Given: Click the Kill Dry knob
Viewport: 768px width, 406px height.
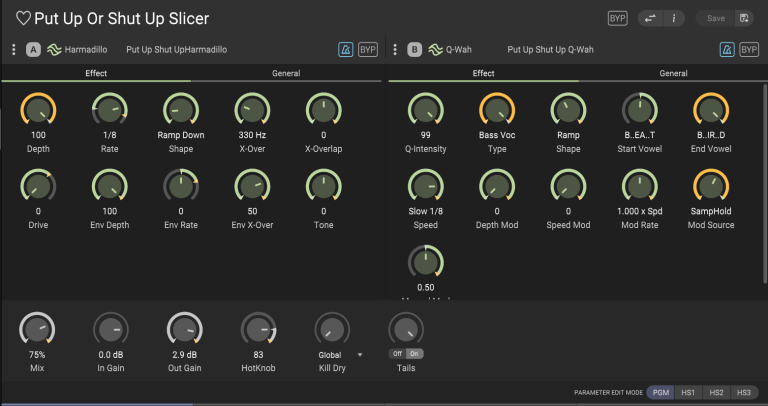Looking at the screenshot, I should click(332, 330).
